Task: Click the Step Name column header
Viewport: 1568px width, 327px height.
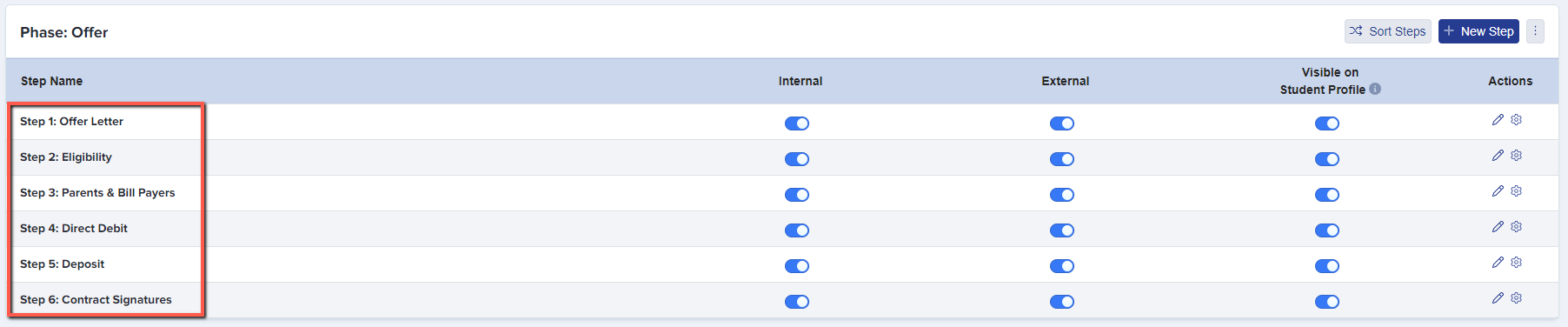Action: [x=51, y=81]
